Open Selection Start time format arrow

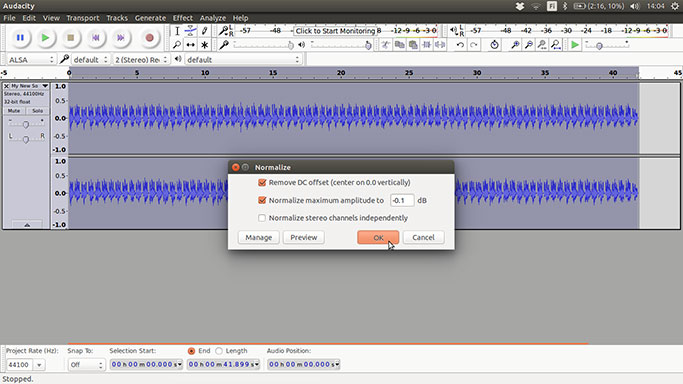179,364
